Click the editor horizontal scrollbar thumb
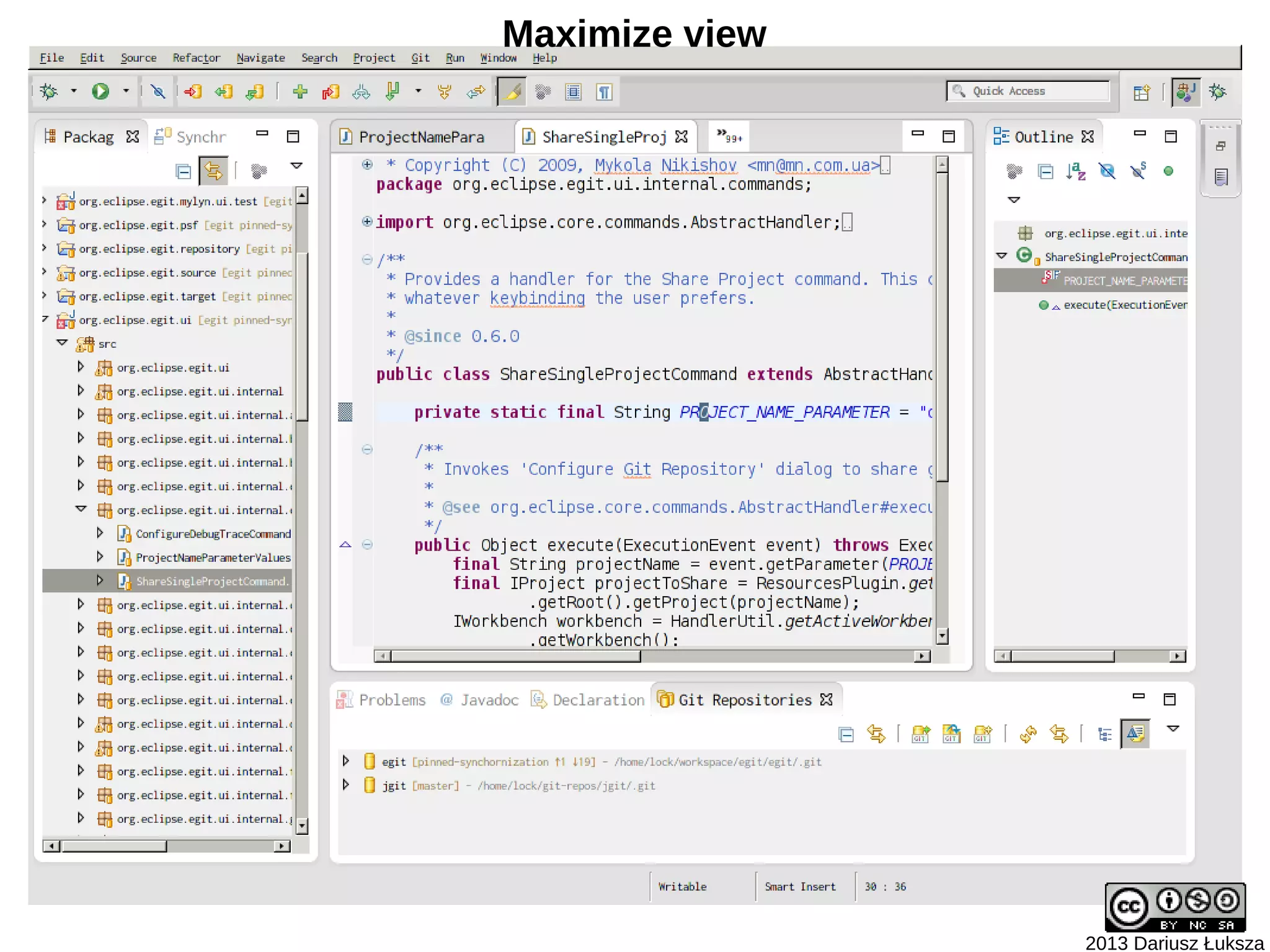This screenshot has width=1270, height=952. (515, 656)
